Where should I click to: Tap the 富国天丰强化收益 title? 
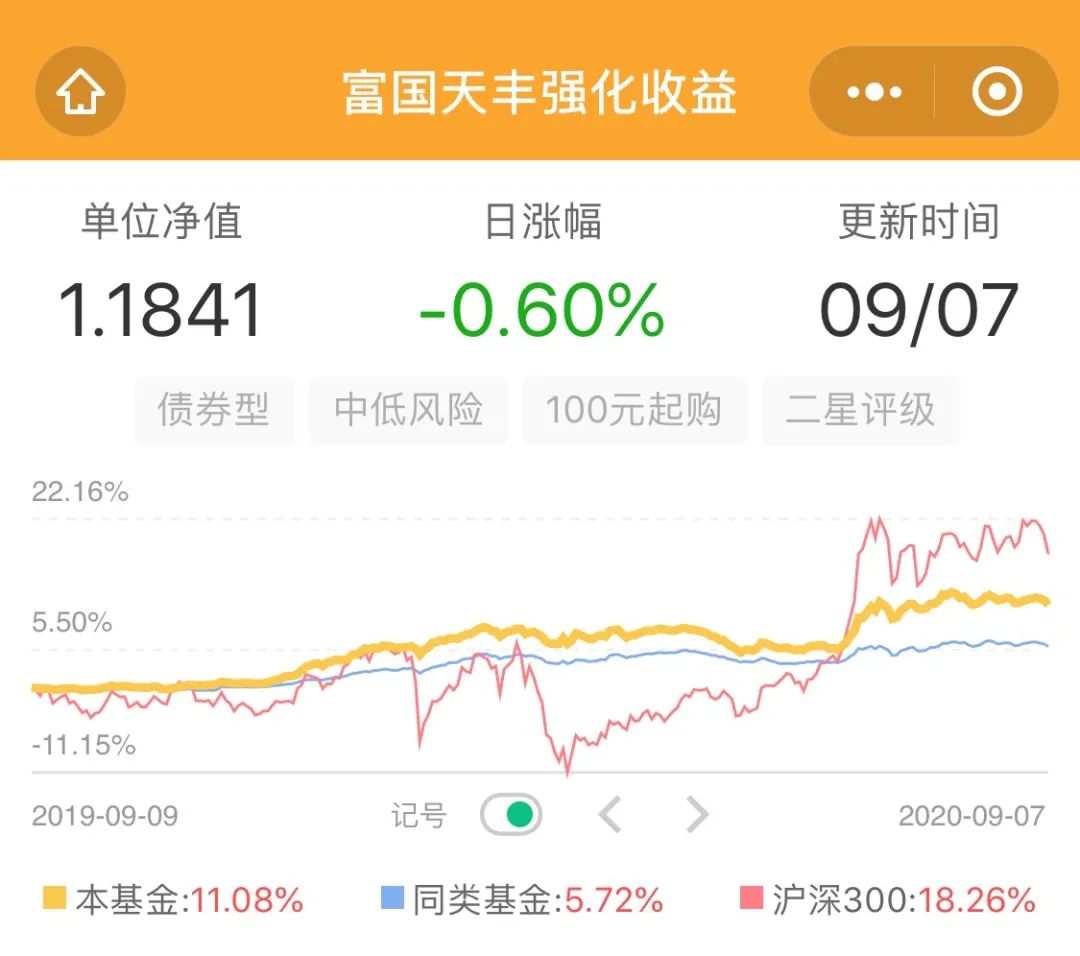pos(540,93)
